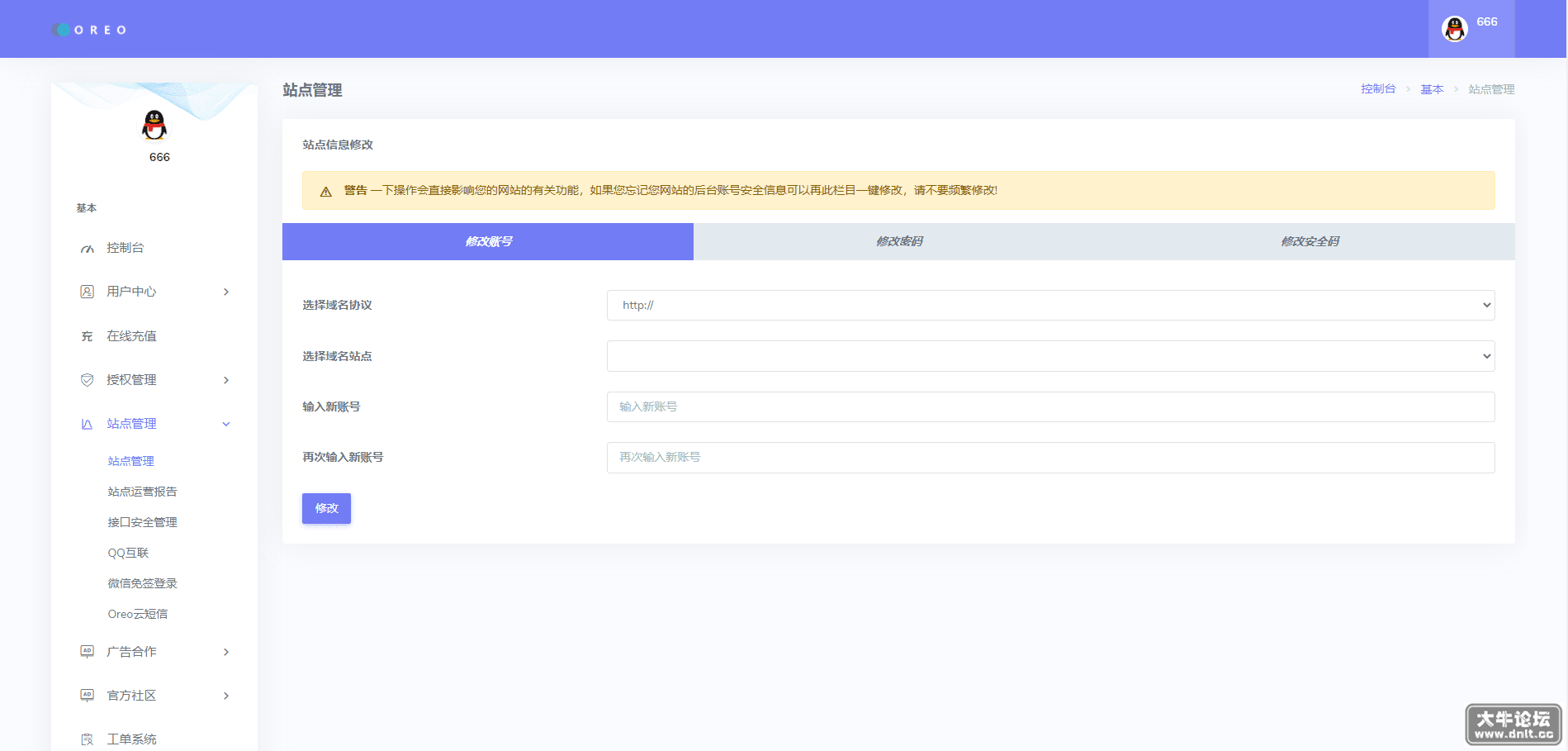Switch to the 修改安全码 tab

[1310, 241]
